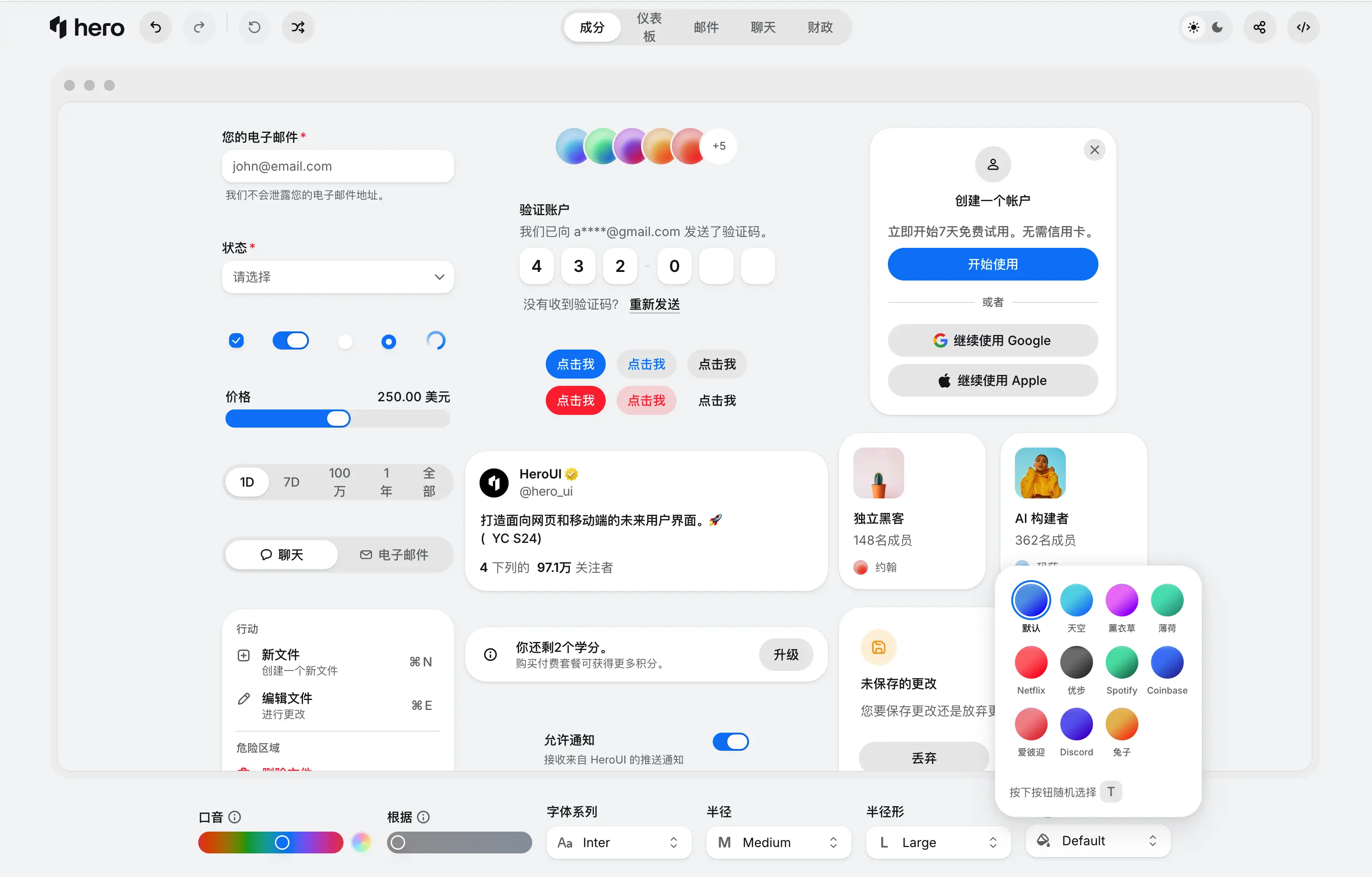Select the 7D time range segment

291,482
